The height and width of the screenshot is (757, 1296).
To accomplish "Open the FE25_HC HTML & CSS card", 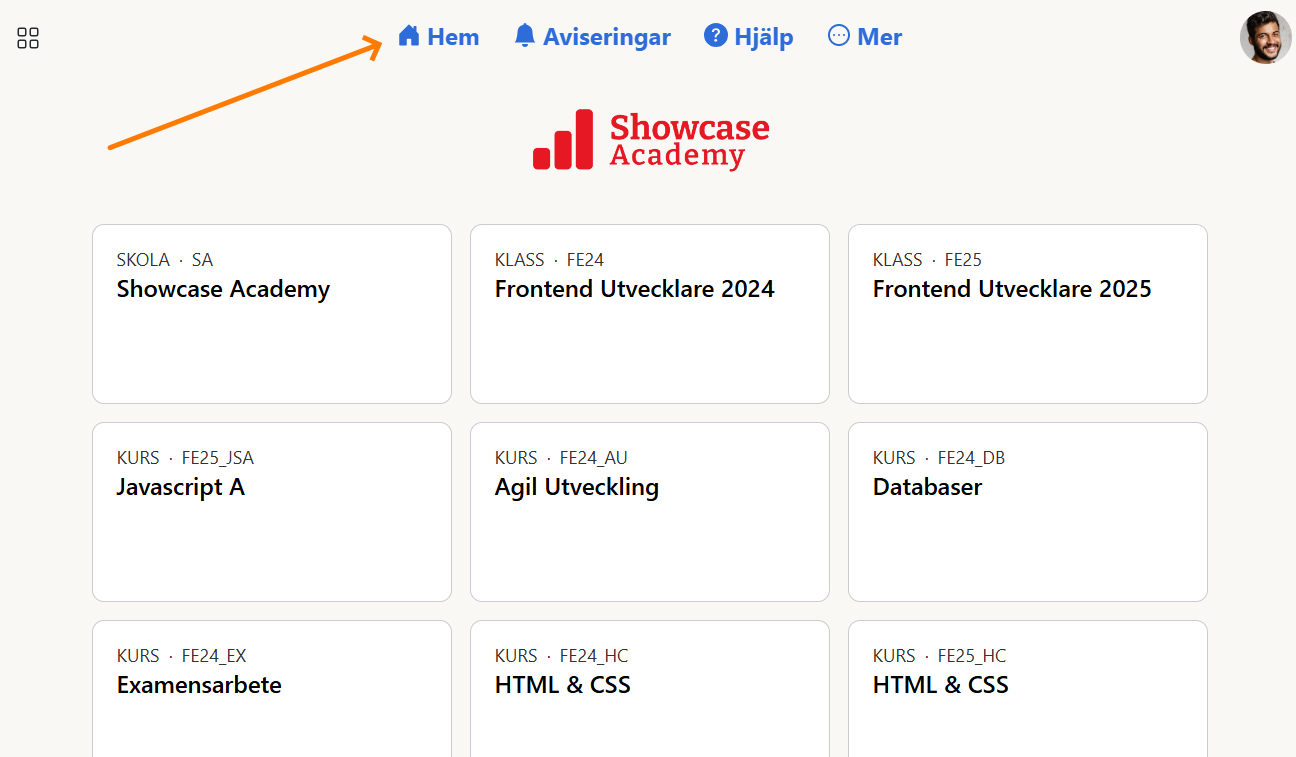I will pyautogui.click(x=1028, y=690).
